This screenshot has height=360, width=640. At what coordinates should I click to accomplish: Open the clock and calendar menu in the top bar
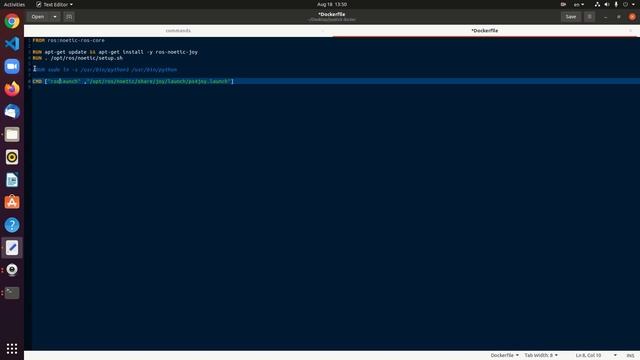(332, 4)
